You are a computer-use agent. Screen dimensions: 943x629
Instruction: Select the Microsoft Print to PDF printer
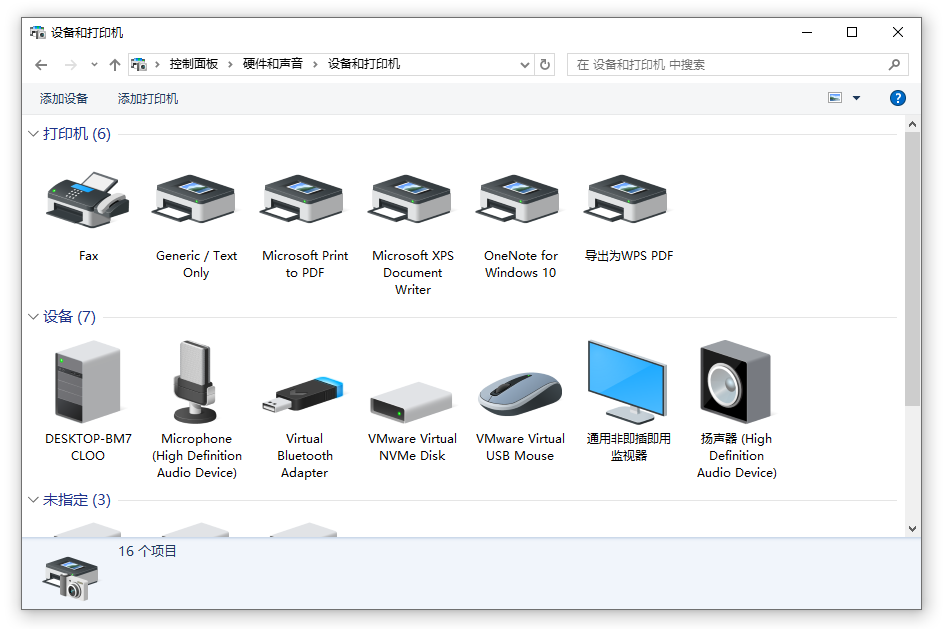304,200
